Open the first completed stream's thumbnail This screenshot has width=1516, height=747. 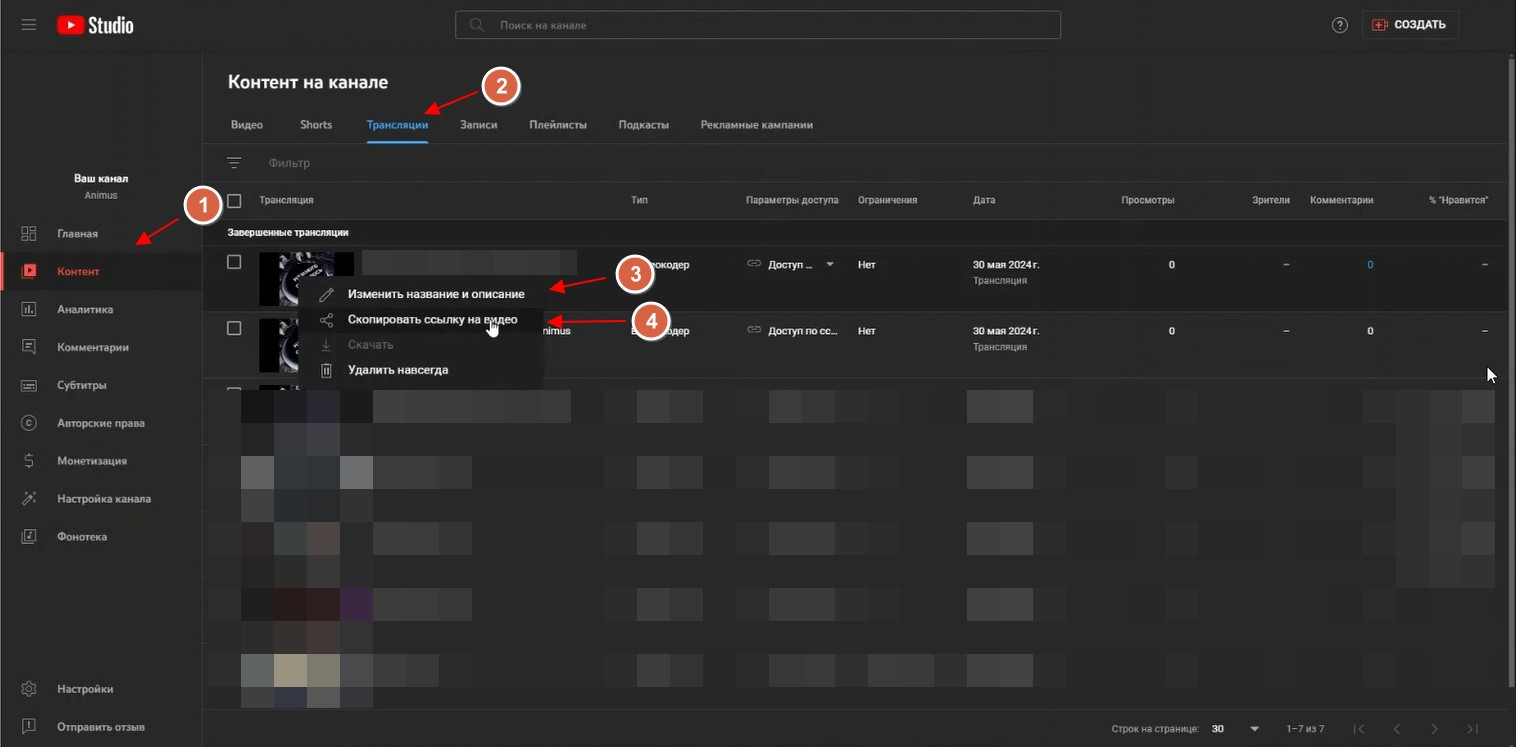[306, 278]
